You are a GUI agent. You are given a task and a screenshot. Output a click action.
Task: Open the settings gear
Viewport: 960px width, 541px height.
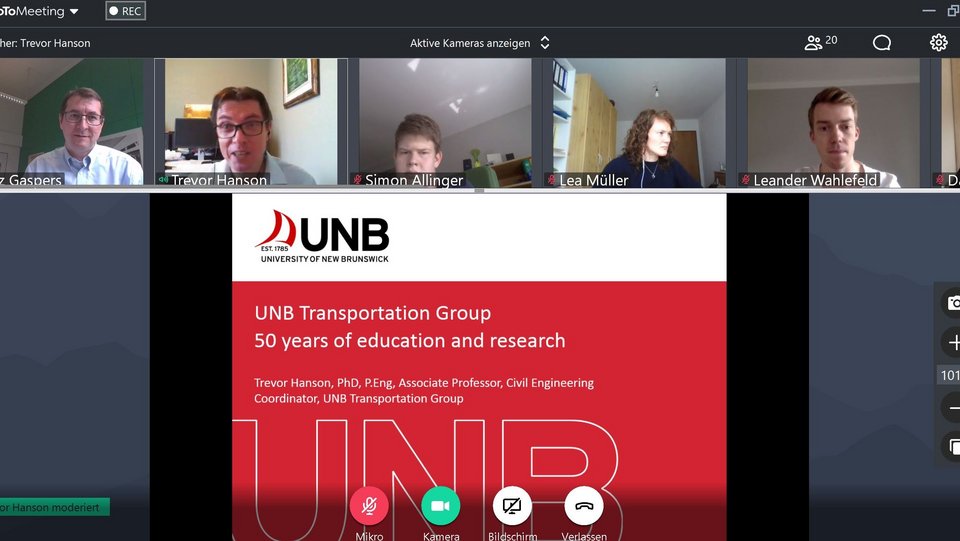pos(938,42)
